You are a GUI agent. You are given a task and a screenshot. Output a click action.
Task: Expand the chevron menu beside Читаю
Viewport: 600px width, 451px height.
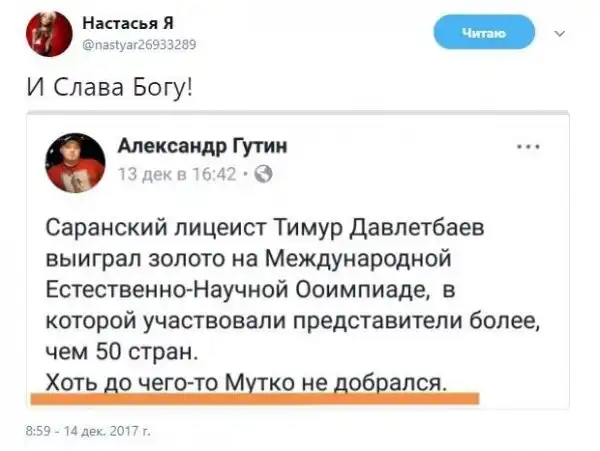pyautogui.click(x=558, y=33)
